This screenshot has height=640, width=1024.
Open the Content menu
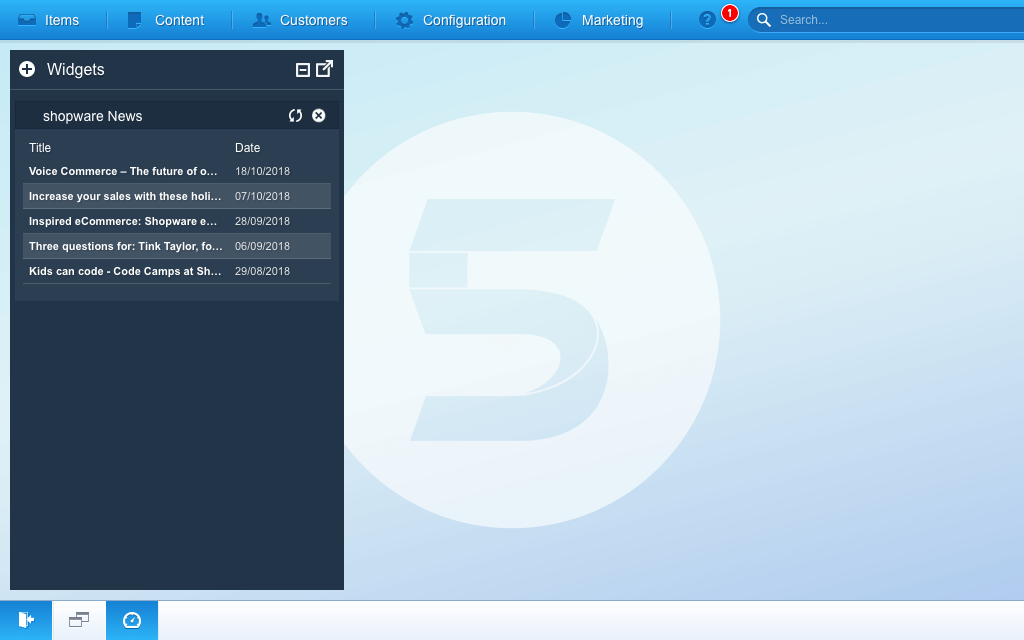[166, 20]
